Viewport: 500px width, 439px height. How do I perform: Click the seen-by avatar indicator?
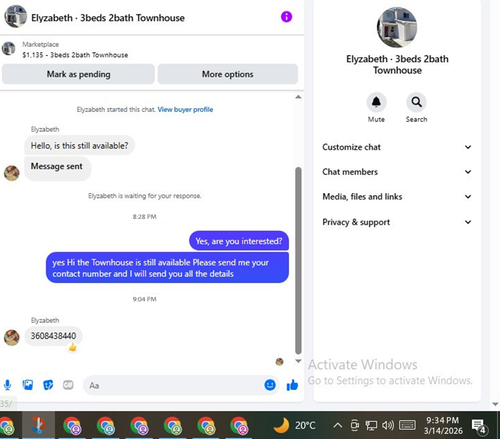[280, 361]
